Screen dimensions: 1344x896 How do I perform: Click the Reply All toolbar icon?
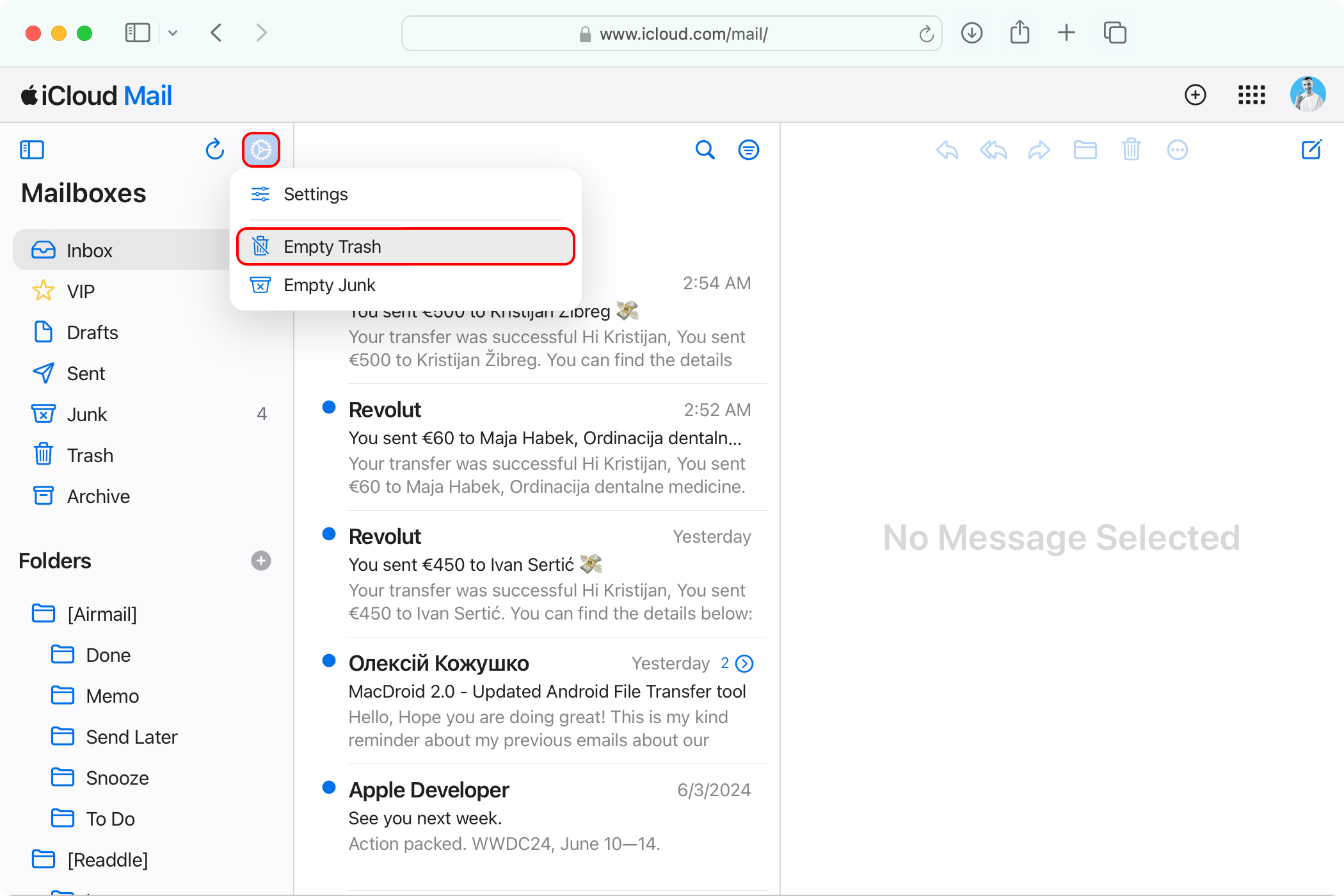pos(993,150)
